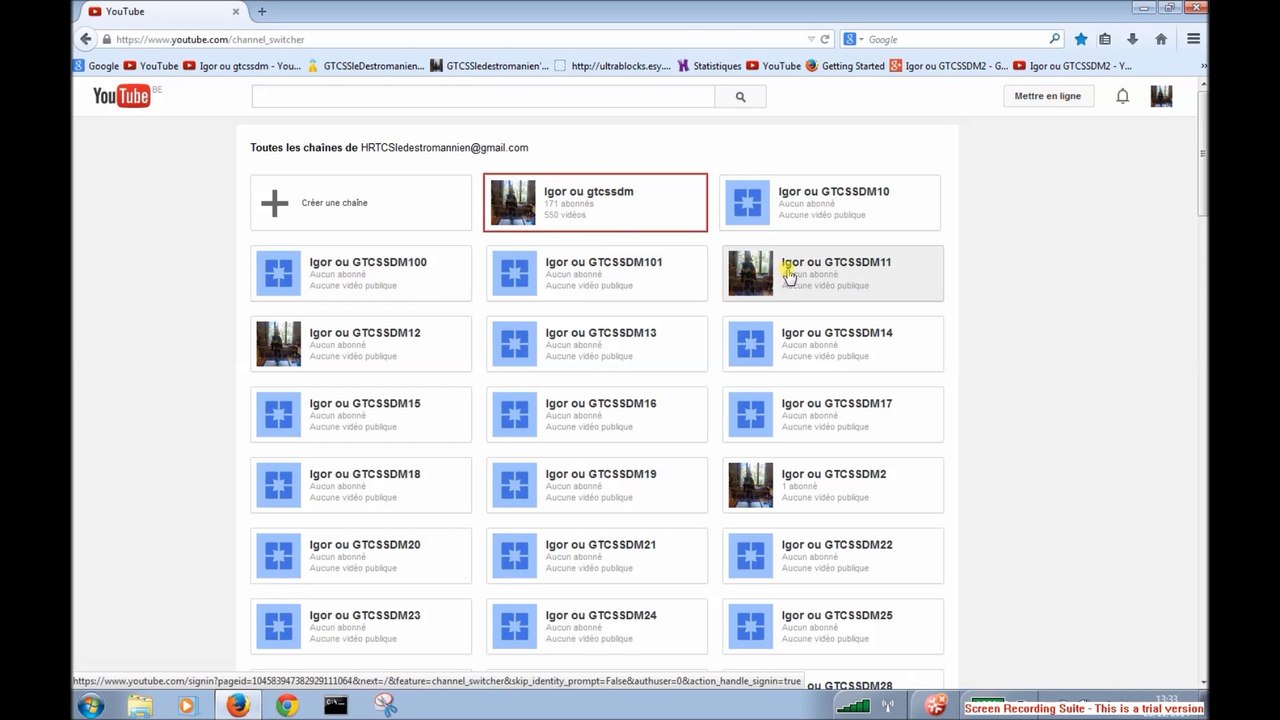Click the YouTube search magnifier button

tap(740, 97)
